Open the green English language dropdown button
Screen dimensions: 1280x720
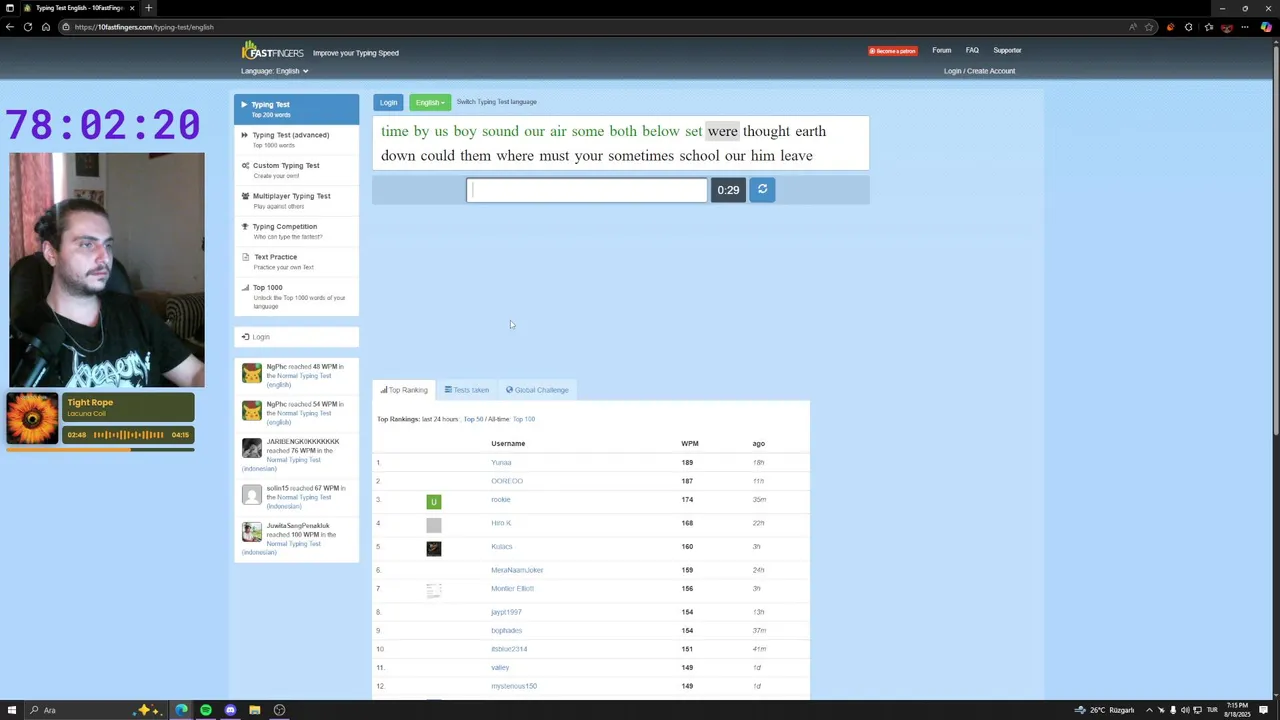coord(430,102)
